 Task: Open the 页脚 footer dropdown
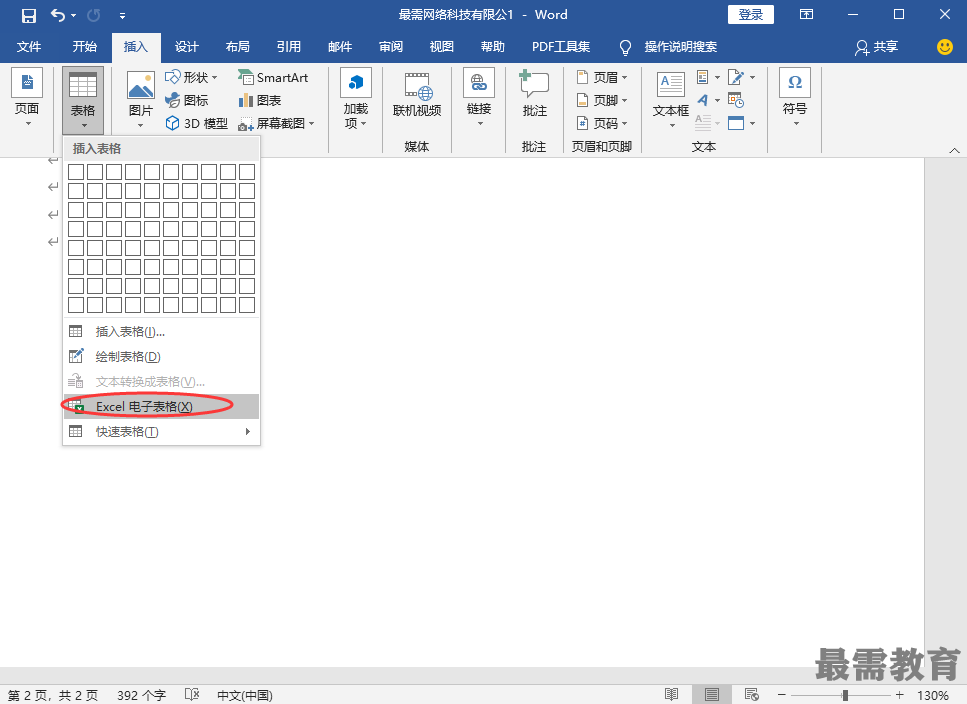click(602, 100)
